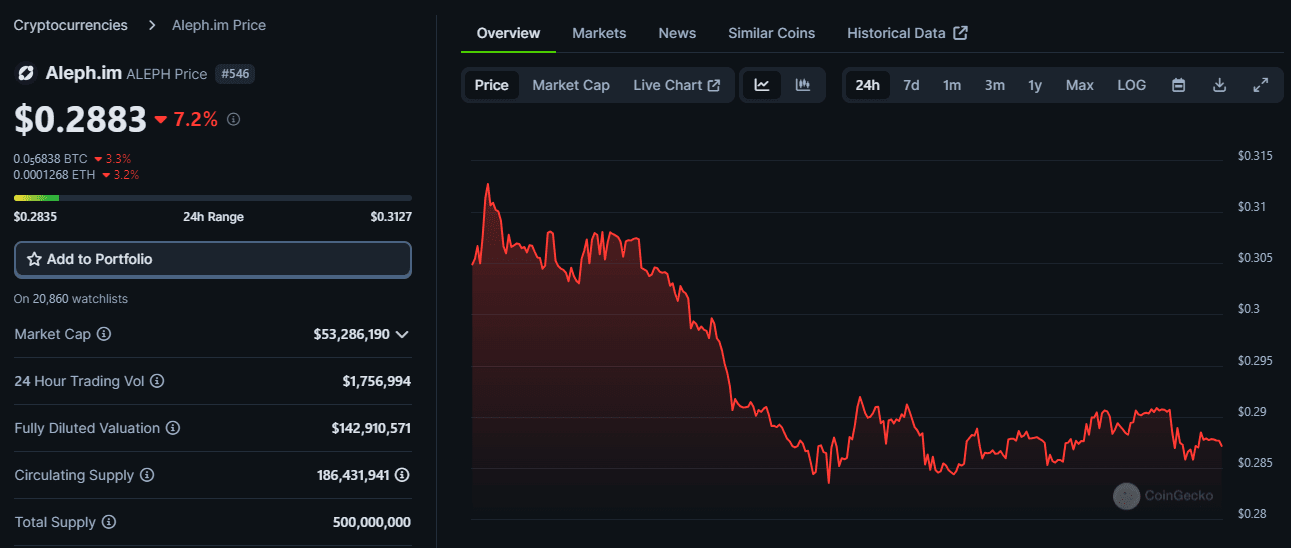Click info icon next to Market Cap
1291x548 pixels.
pos(104,334)
